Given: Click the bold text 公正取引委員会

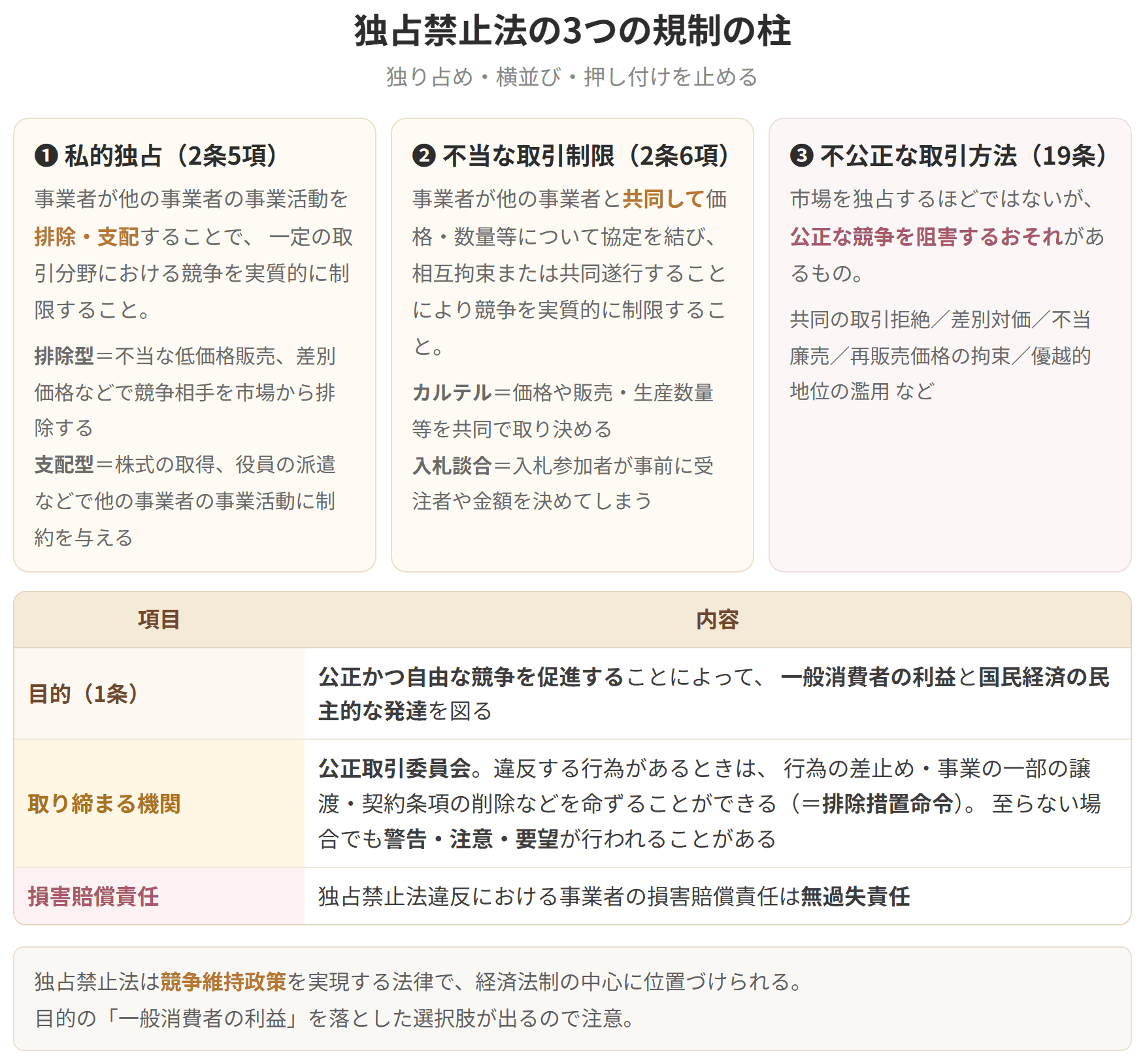Looking at the screenshot, I should 395,769.
